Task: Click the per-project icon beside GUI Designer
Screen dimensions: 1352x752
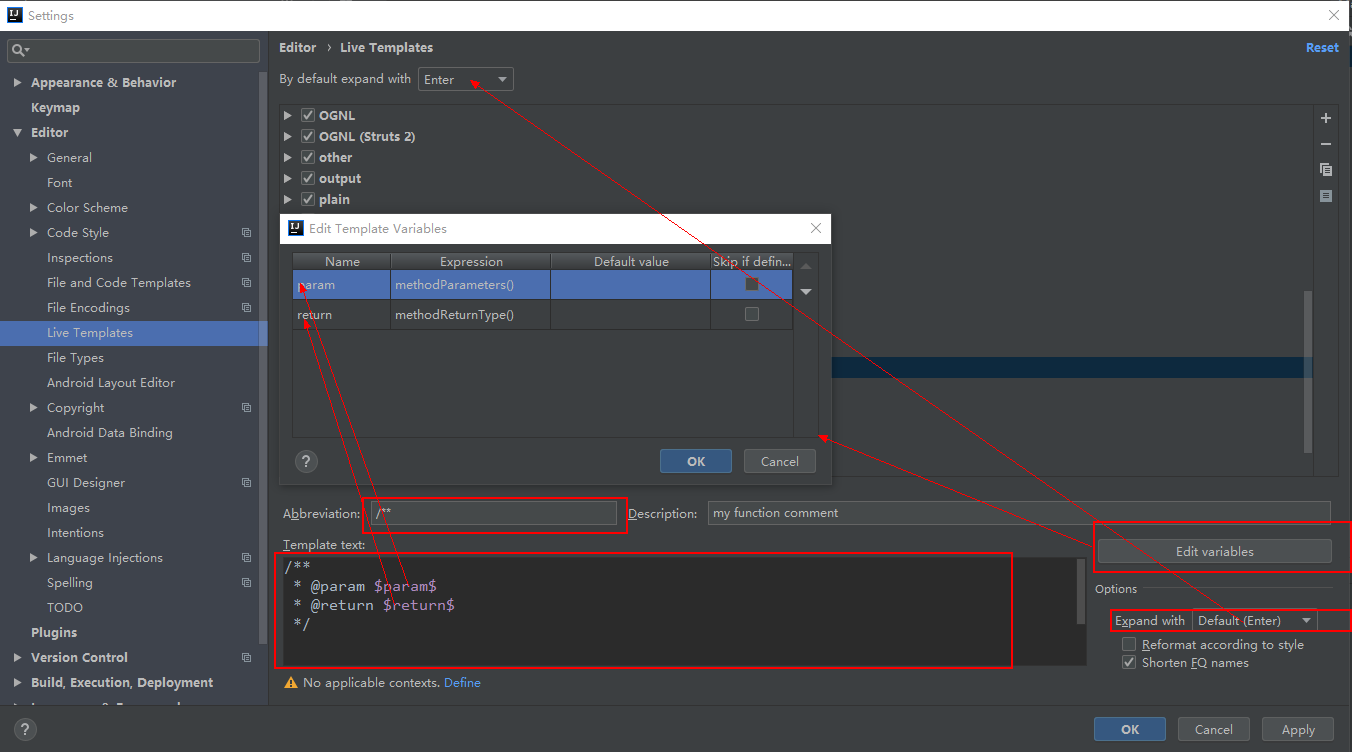Action: tap(246, 483)
